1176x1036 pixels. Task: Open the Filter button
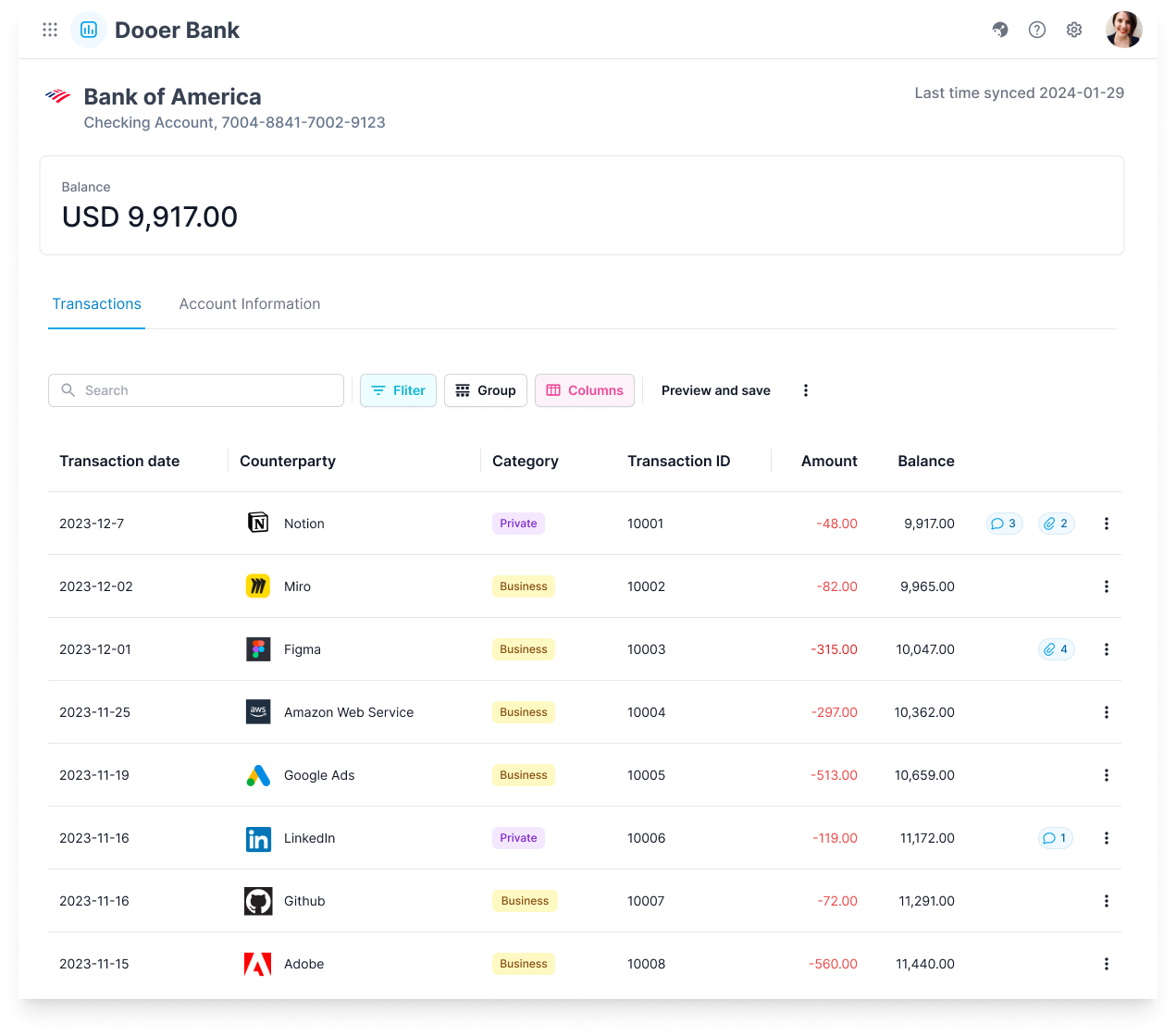[398, 390]
